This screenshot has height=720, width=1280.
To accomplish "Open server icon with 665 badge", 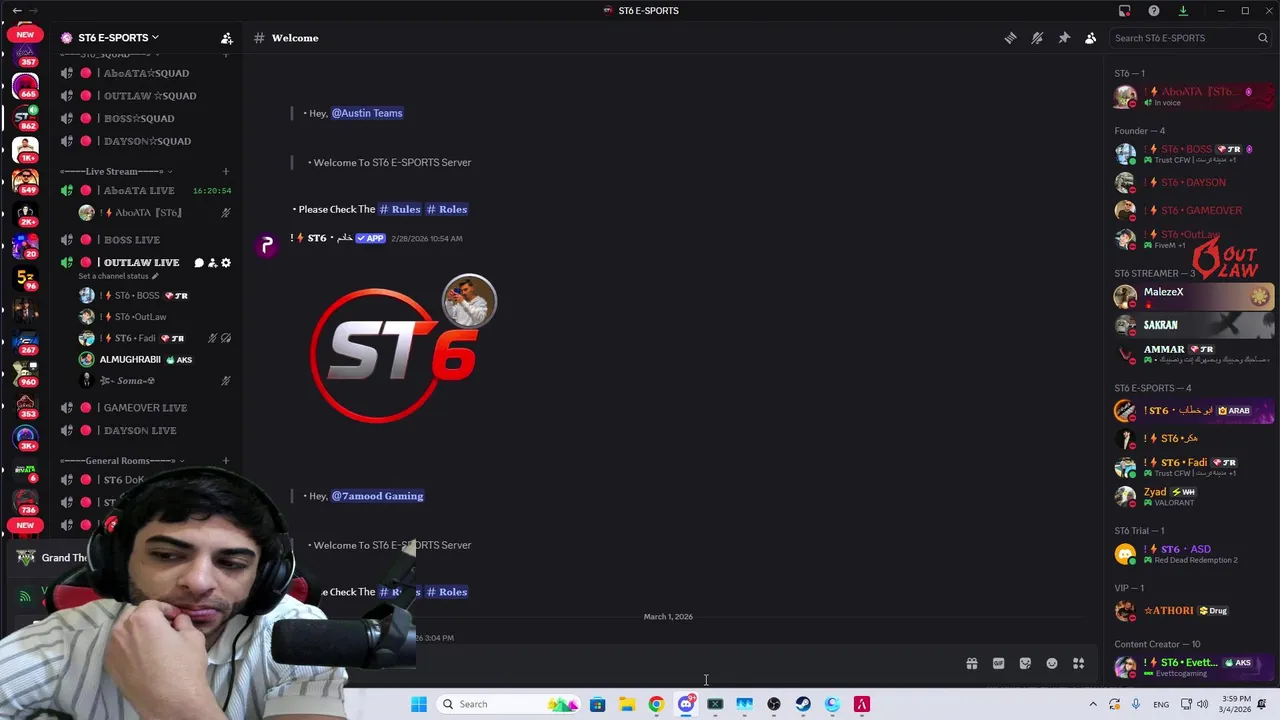I will click(x=25, y=86).
